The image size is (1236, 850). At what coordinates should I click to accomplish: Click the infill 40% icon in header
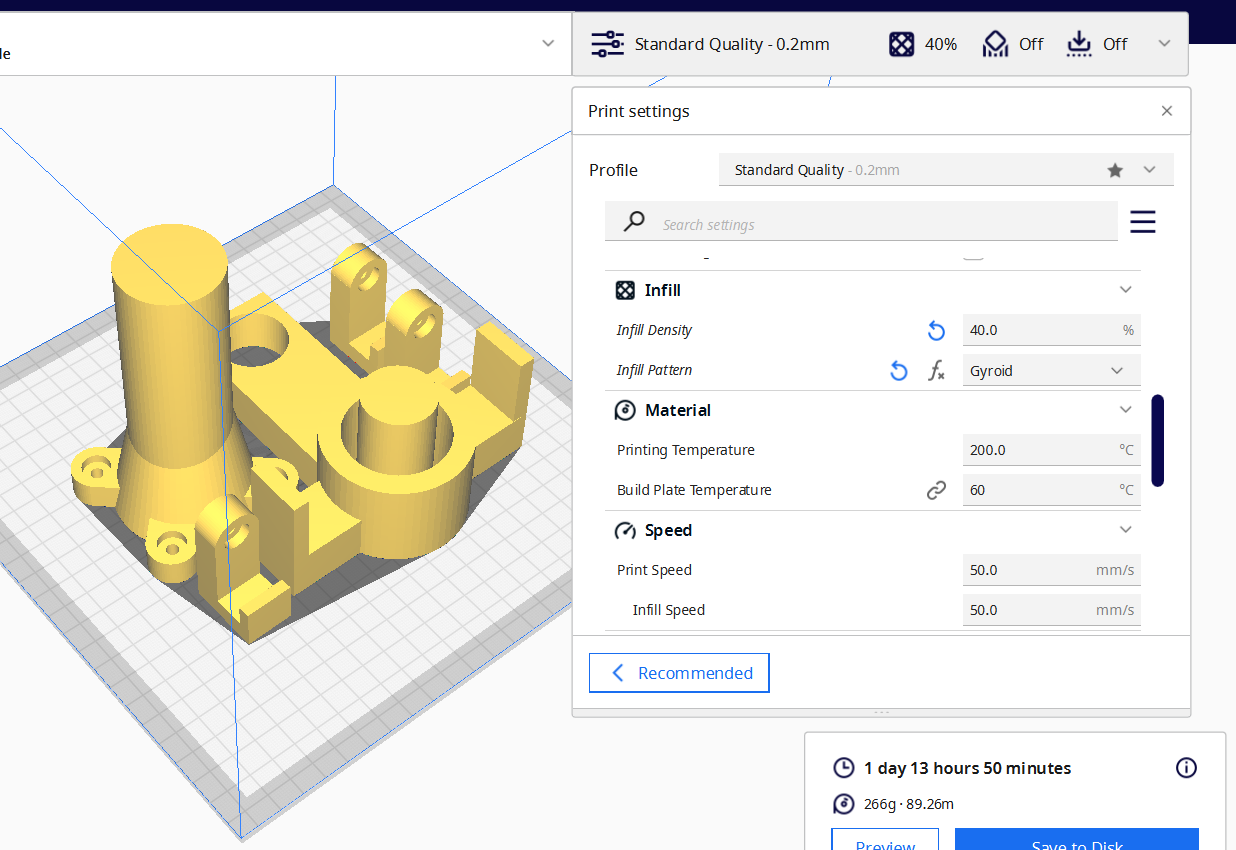[x=902, y=44]
